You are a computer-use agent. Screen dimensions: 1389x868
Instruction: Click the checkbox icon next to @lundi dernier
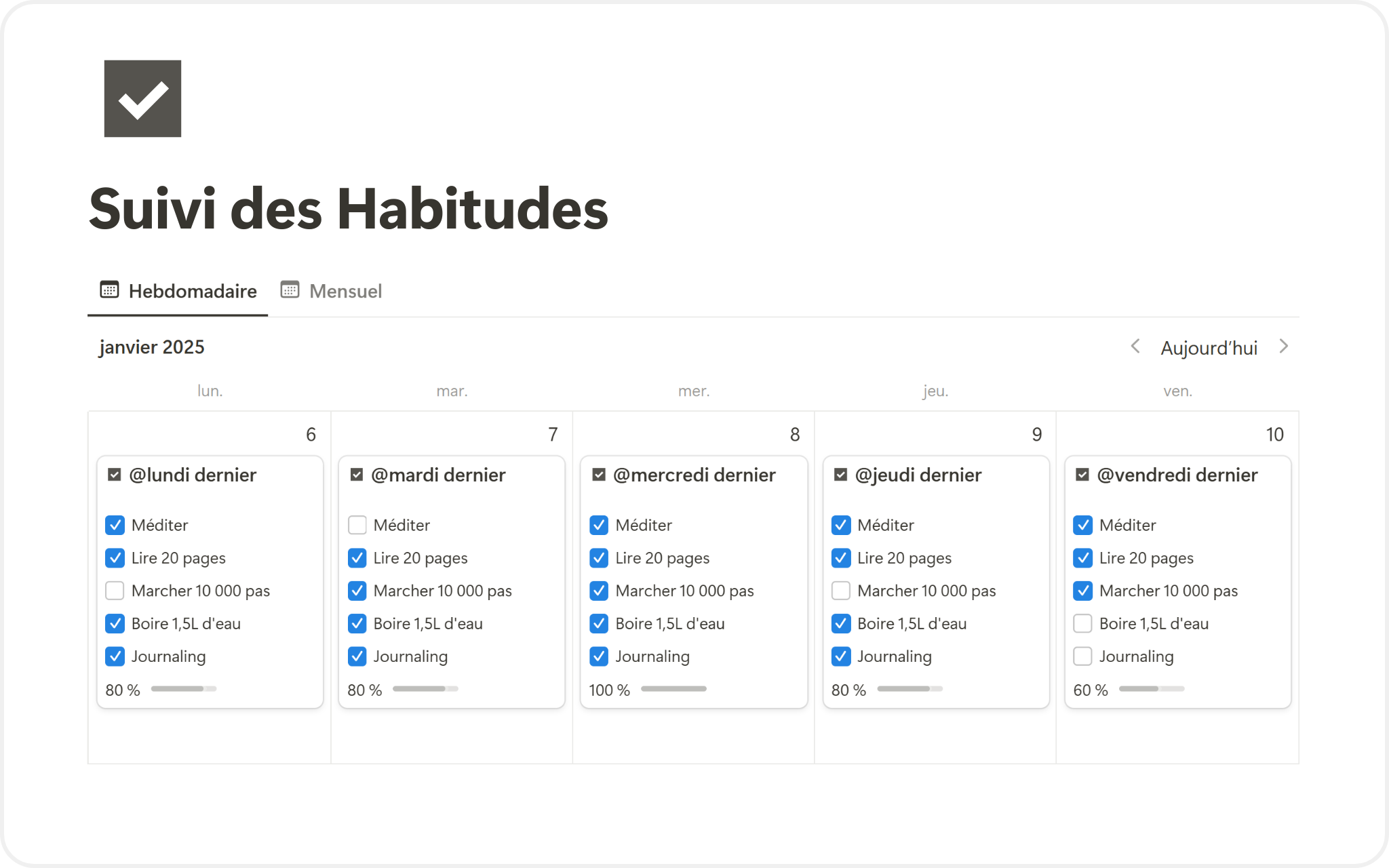[115, 475]
